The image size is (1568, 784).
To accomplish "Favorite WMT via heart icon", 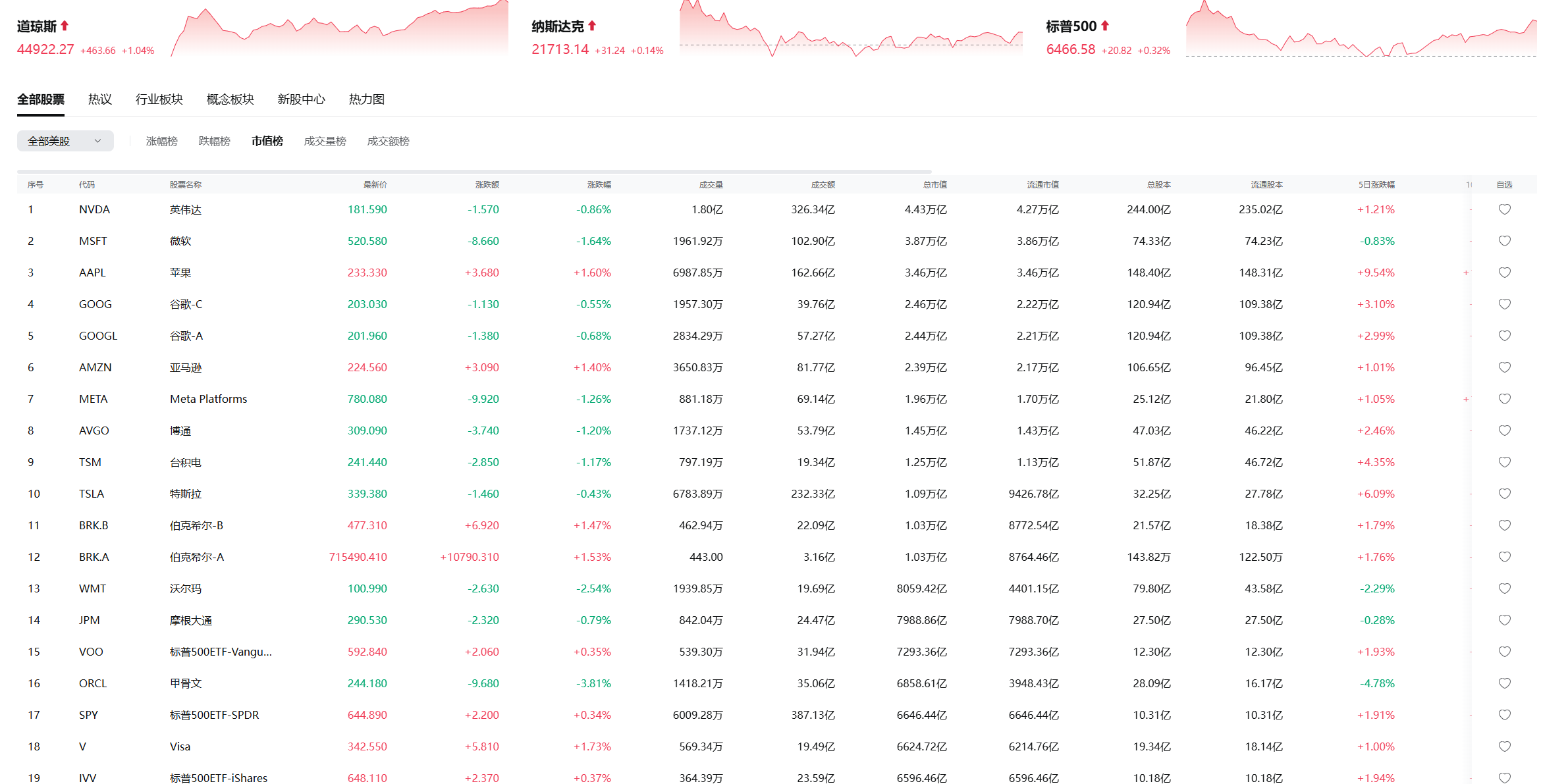I will click(x=1504, y=588).
